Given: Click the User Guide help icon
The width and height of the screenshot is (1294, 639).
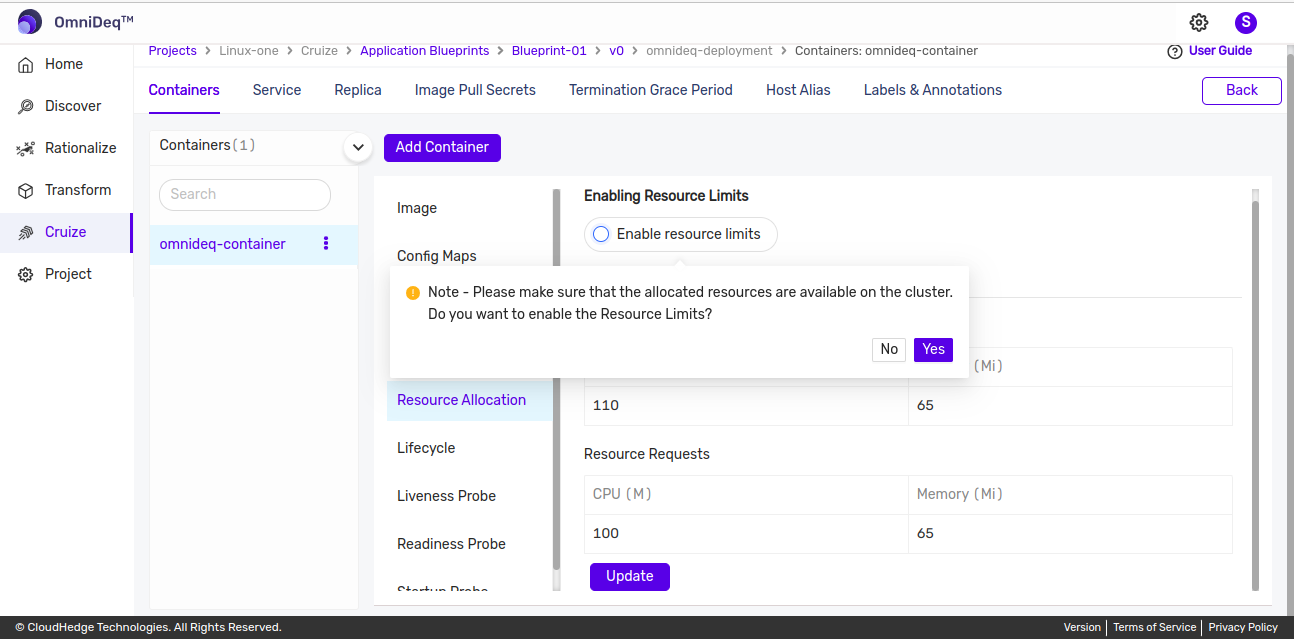Looking at the screenshot, I should [x=1175, y=52].
